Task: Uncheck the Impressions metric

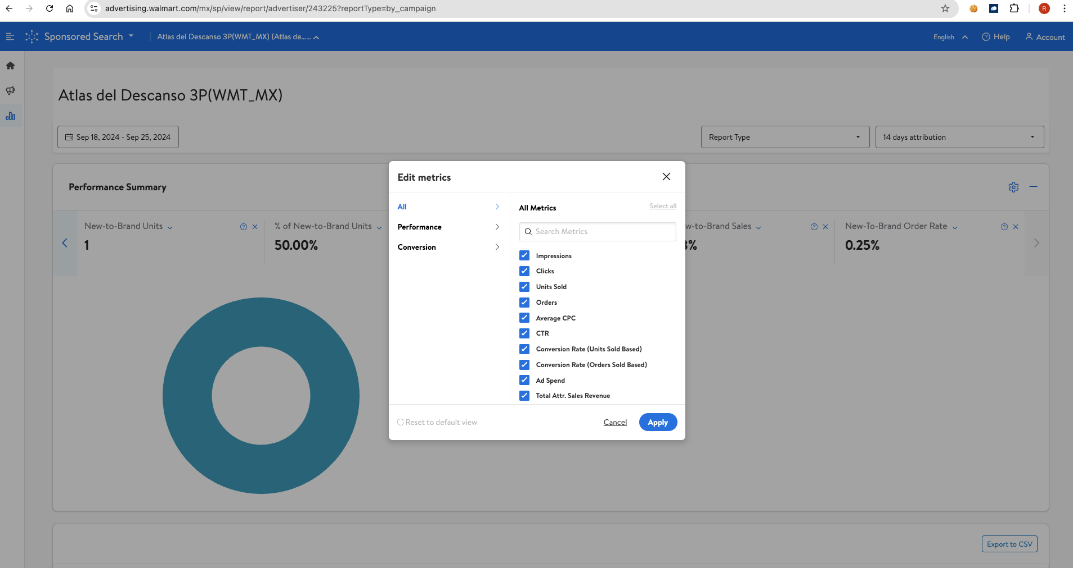Action: coord(524,255)
